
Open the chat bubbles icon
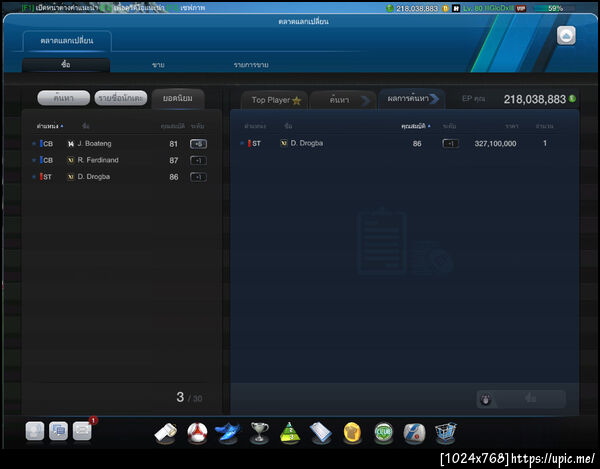pyautogui.click(x=59, y=431)
